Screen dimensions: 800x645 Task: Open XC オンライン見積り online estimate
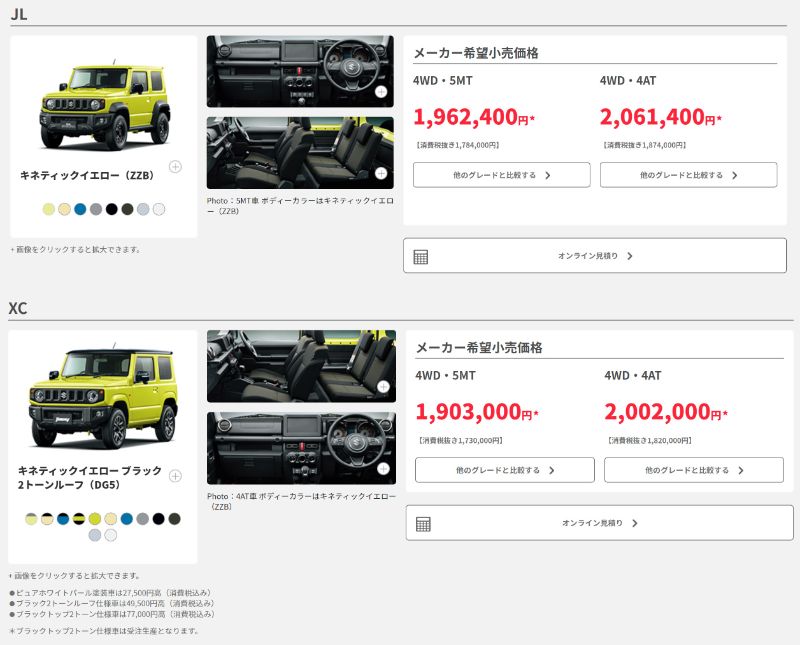(599, 523)
